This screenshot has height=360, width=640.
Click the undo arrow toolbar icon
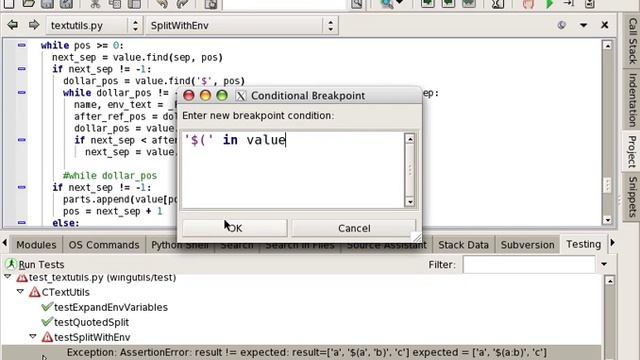coord(162,4)
